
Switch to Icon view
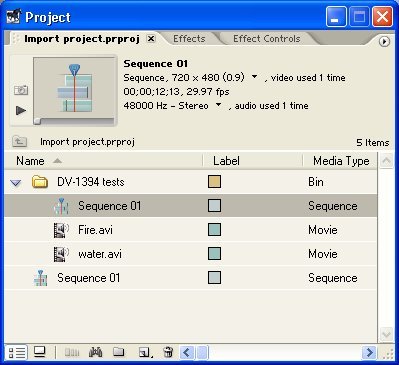(40, 352)
